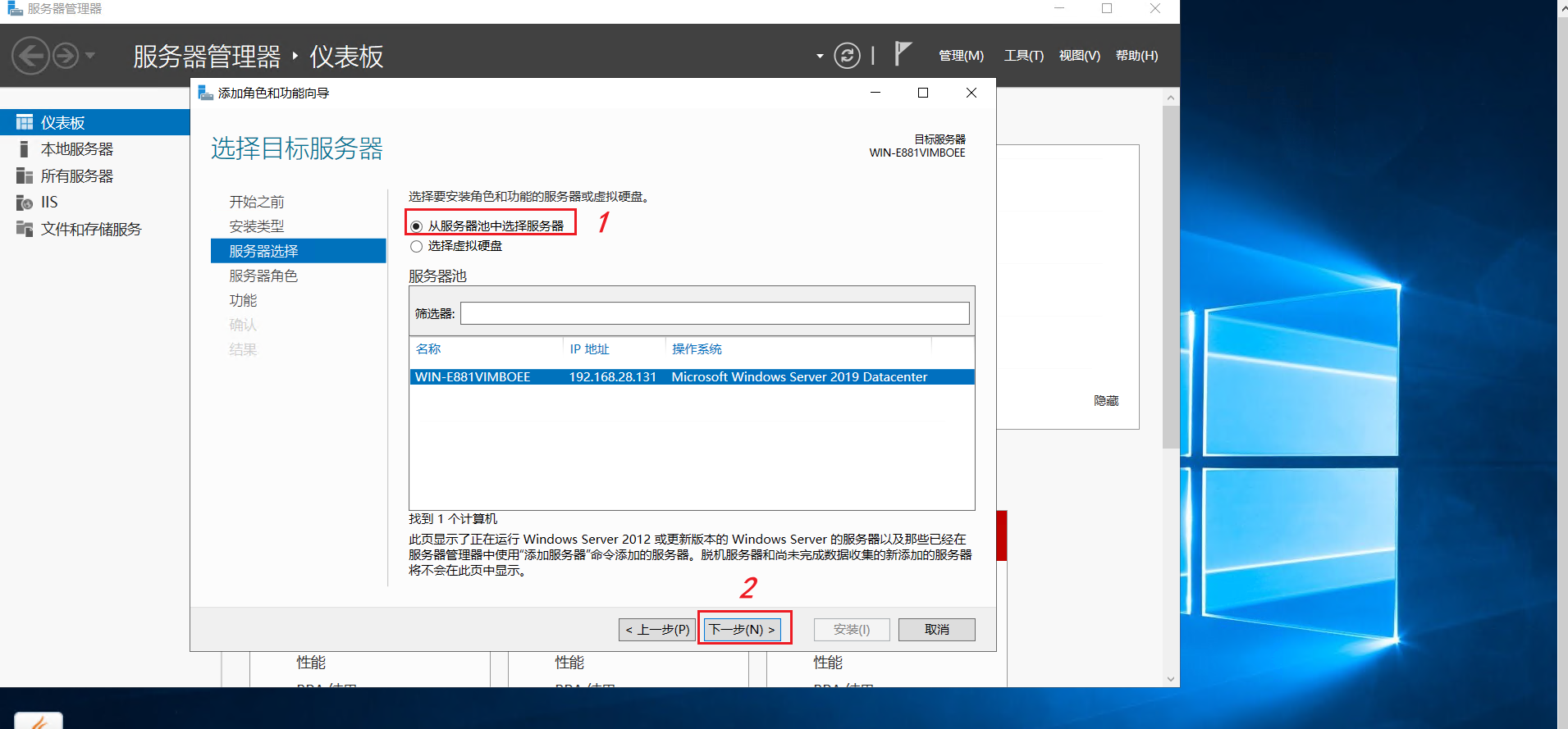Click IP cell 192.168.28.131
This screenshot has width=1568, height=729.
tap(613, 377)
